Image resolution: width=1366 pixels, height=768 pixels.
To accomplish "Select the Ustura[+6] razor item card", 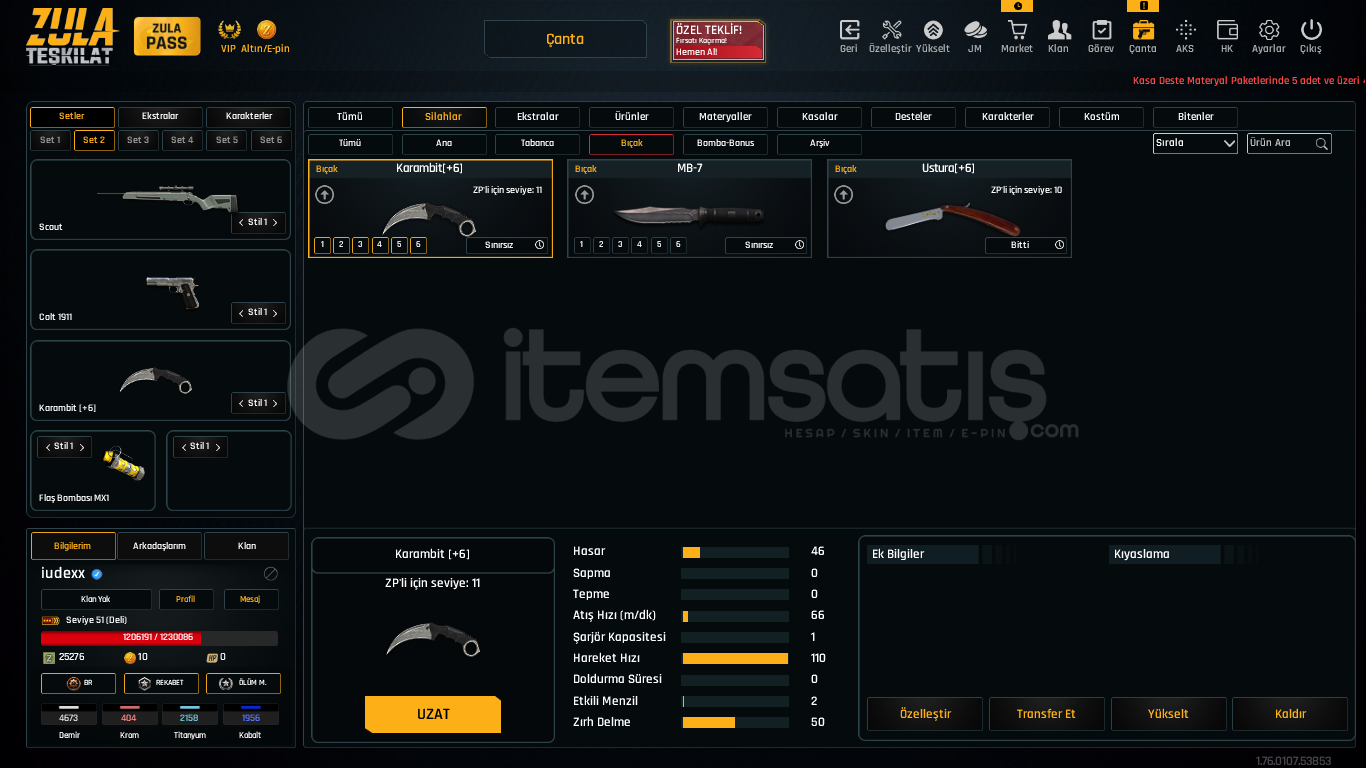I will tap(949, 208).
